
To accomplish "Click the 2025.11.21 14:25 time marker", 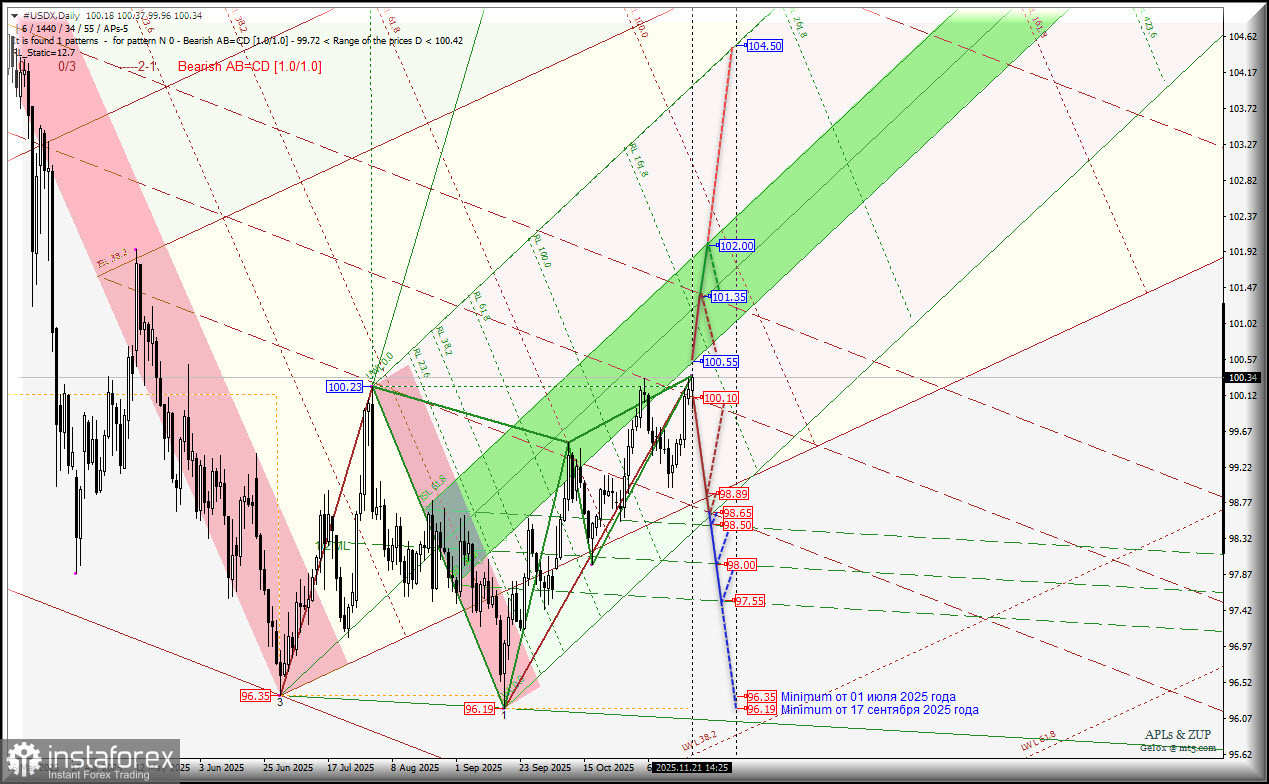I will 691,768.
